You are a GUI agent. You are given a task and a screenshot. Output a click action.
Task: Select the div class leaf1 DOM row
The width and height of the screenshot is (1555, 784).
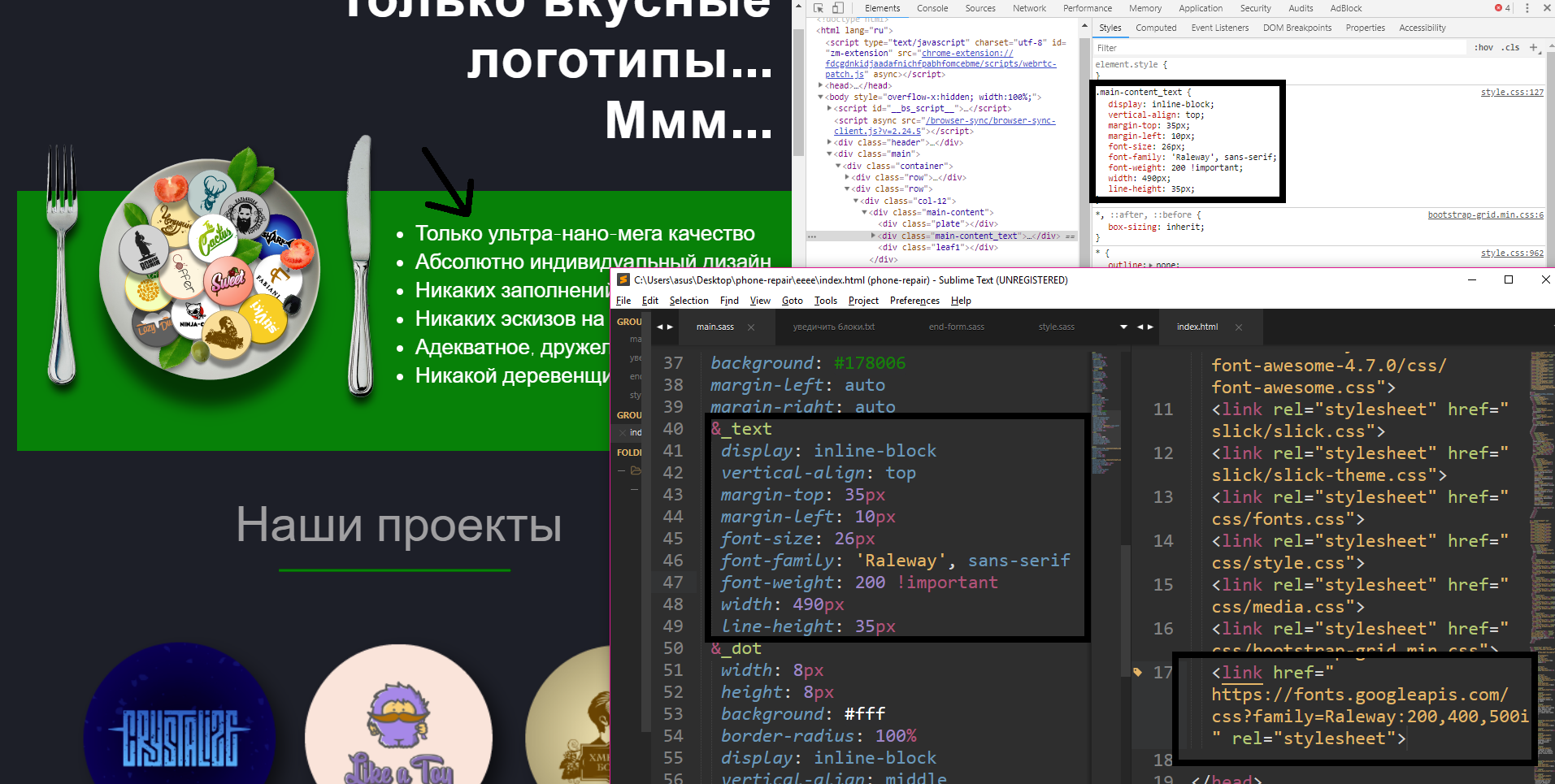point(938,248)
